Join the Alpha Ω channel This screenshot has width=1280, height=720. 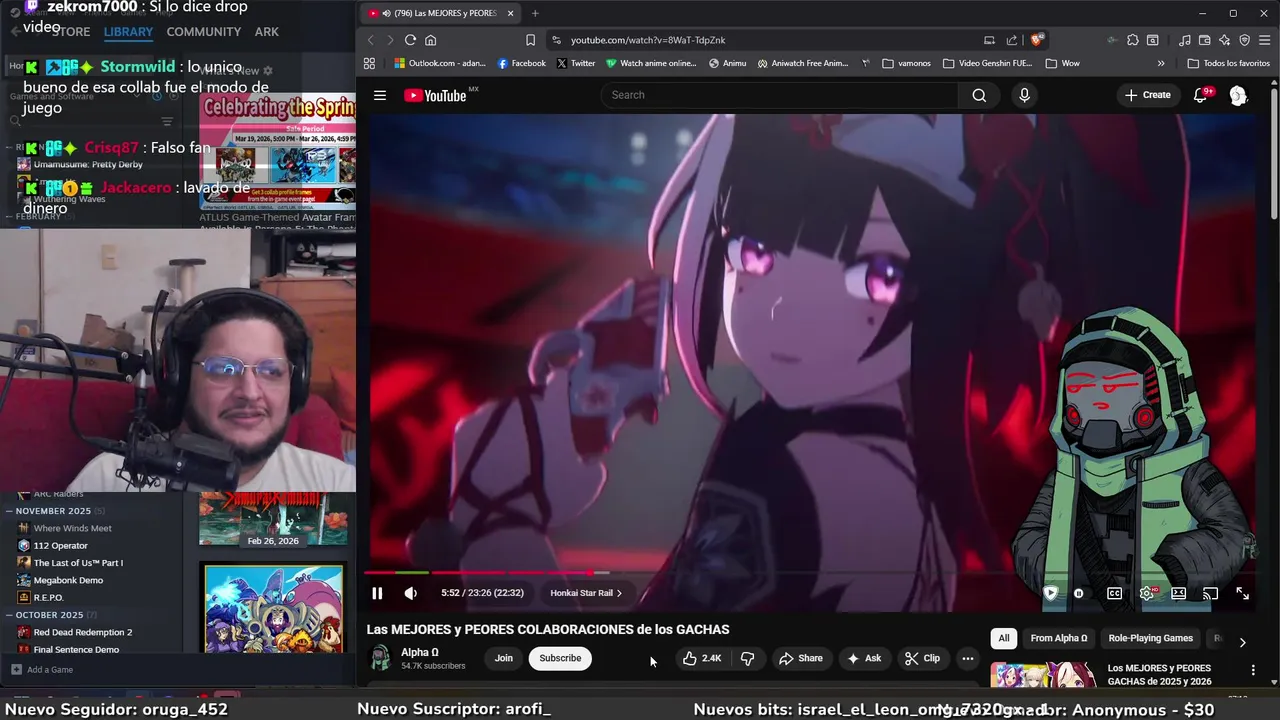click(x=503, y=658)
